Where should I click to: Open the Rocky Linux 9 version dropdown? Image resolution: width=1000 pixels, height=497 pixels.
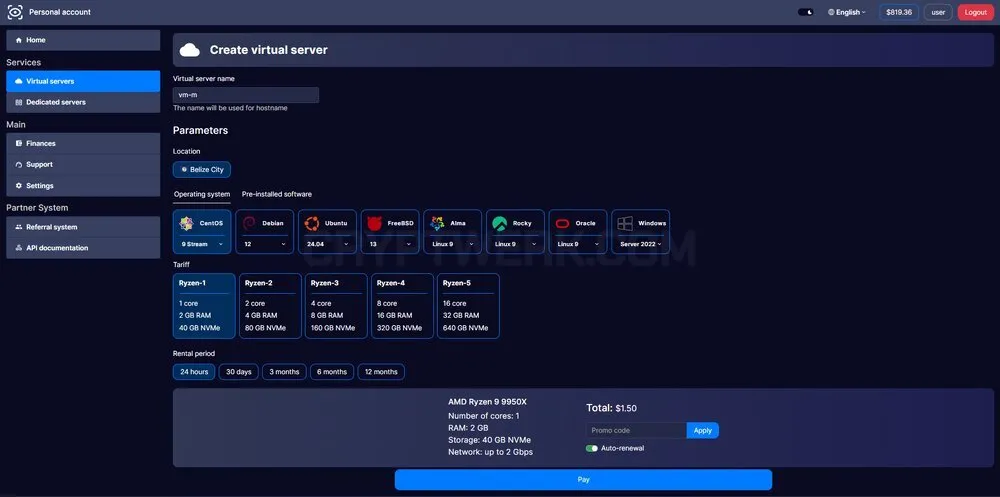(x=514, y=244)
